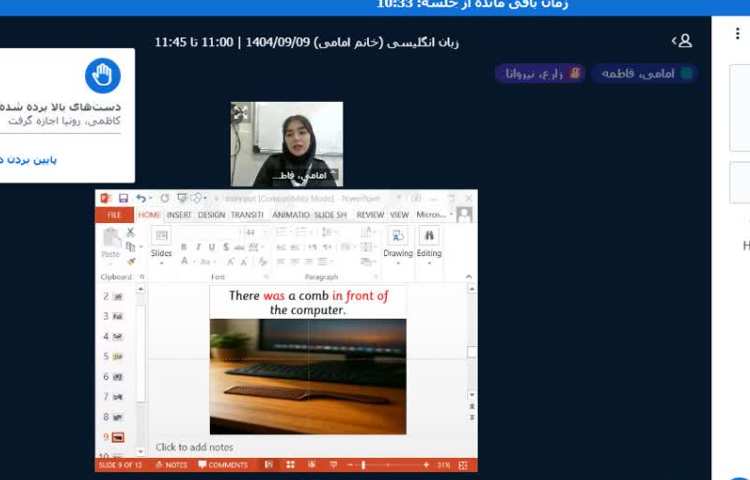Expand the presenter webcam with its fullscreen icon
The height and width of the screenshot is (480, 750).
tap(240, 112)
